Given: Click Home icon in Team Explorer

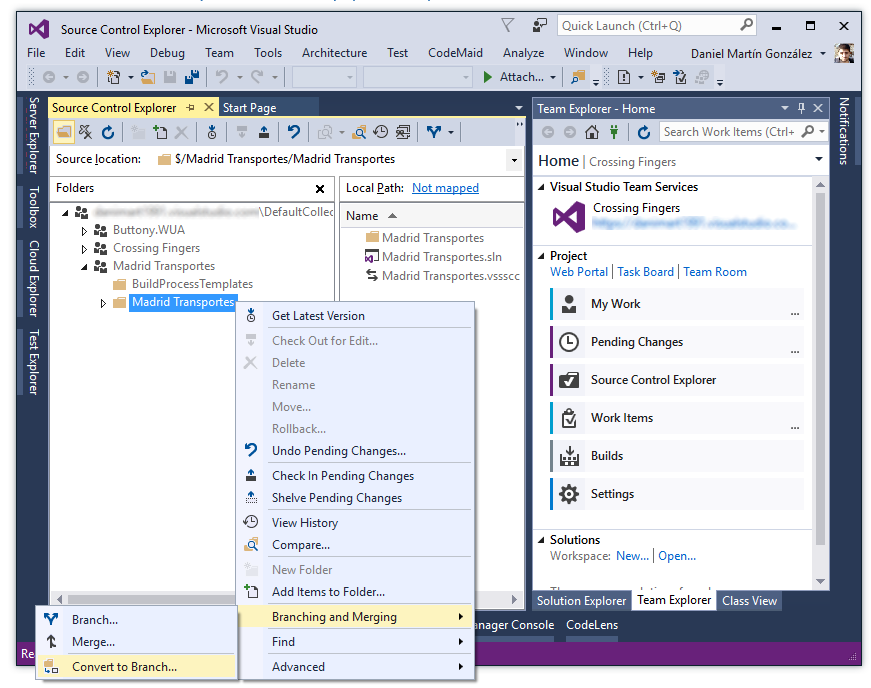Looking at the screenshot, I should (x=592, y=132).
